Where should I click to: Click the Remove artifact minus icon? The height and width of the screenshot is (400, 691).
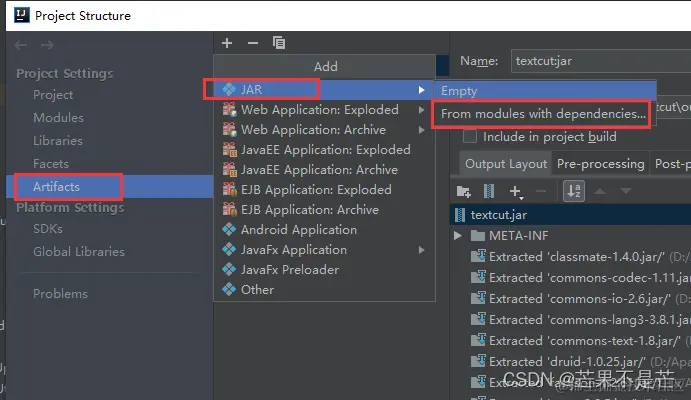(253, 43)
